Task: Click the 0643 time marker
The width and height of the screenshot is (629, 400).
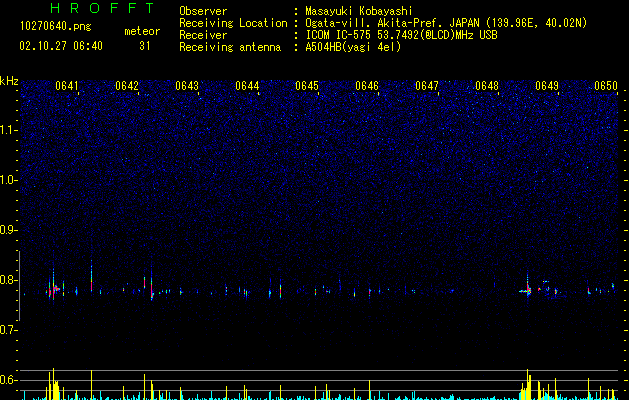Action: [x=187, y=86]
